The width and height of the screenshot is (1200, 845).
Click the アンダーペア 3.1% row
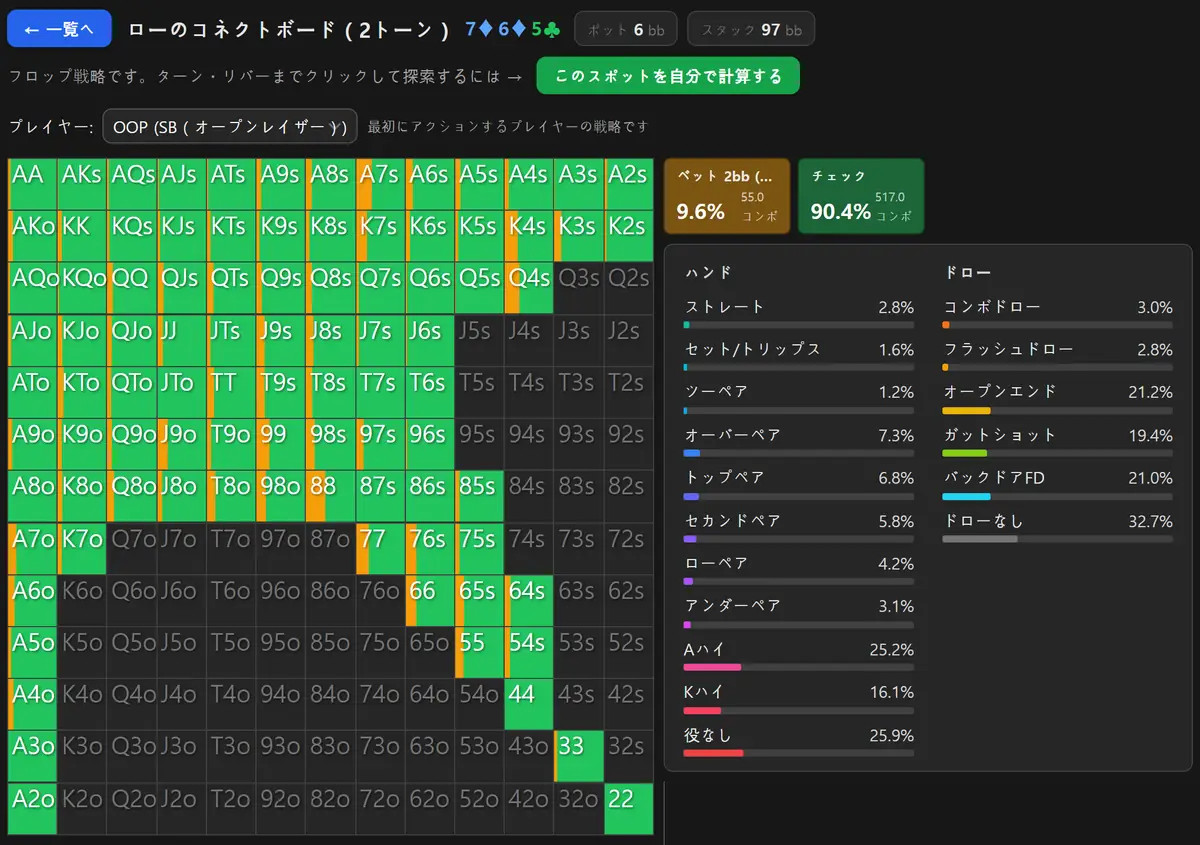pyautogui.click(x=799, y=614)
